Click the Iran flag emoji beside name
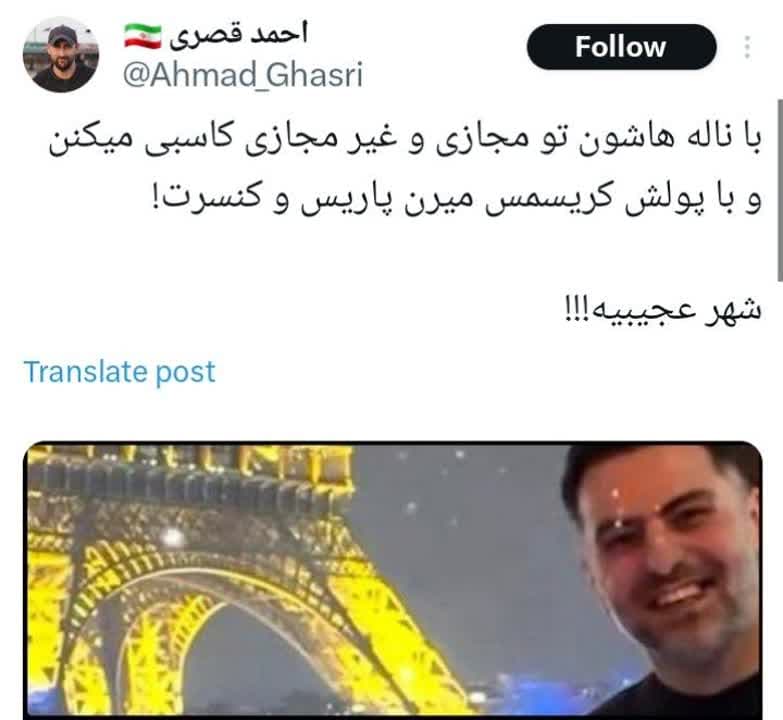783x720 pixels. pos(143,36)
